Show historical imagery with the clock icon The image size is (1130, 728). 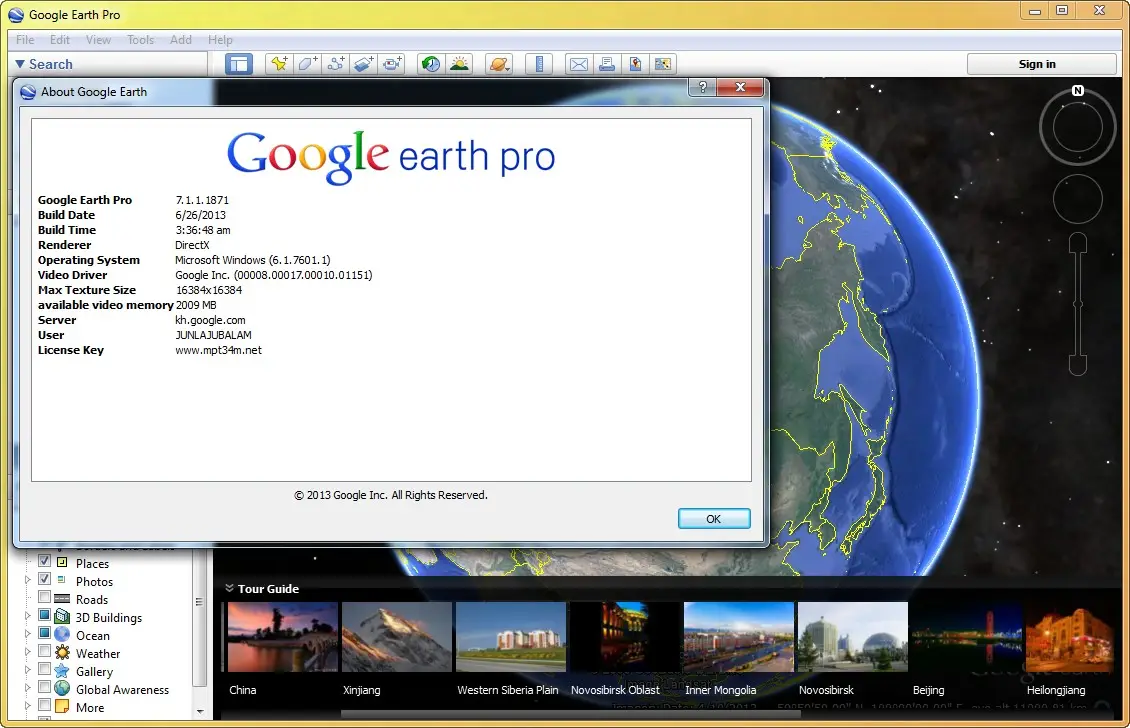(x=431, y=64)
